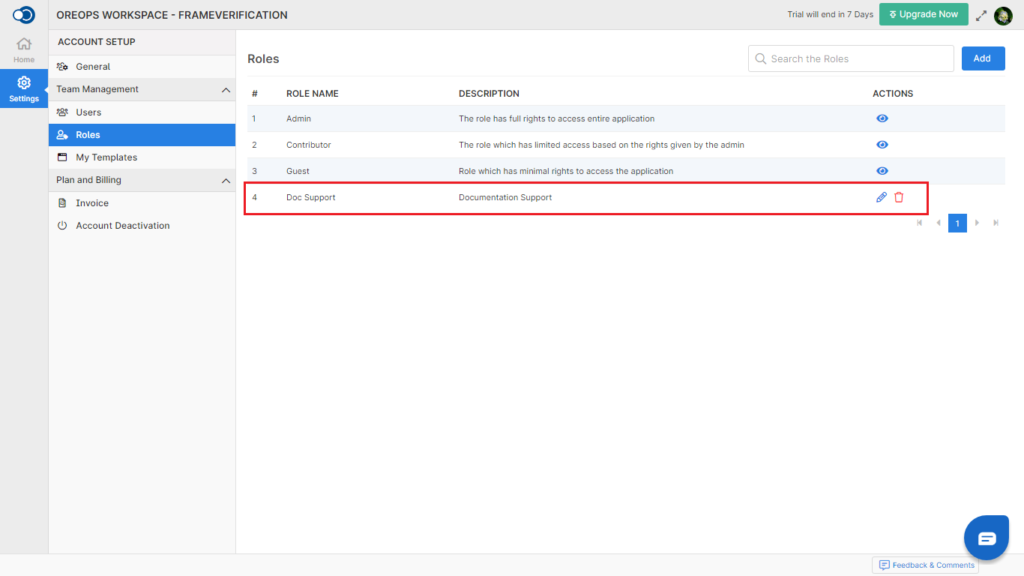The image size is (1024, 576).
Task: Select page 1 in pagination
Action: point(957,223)
